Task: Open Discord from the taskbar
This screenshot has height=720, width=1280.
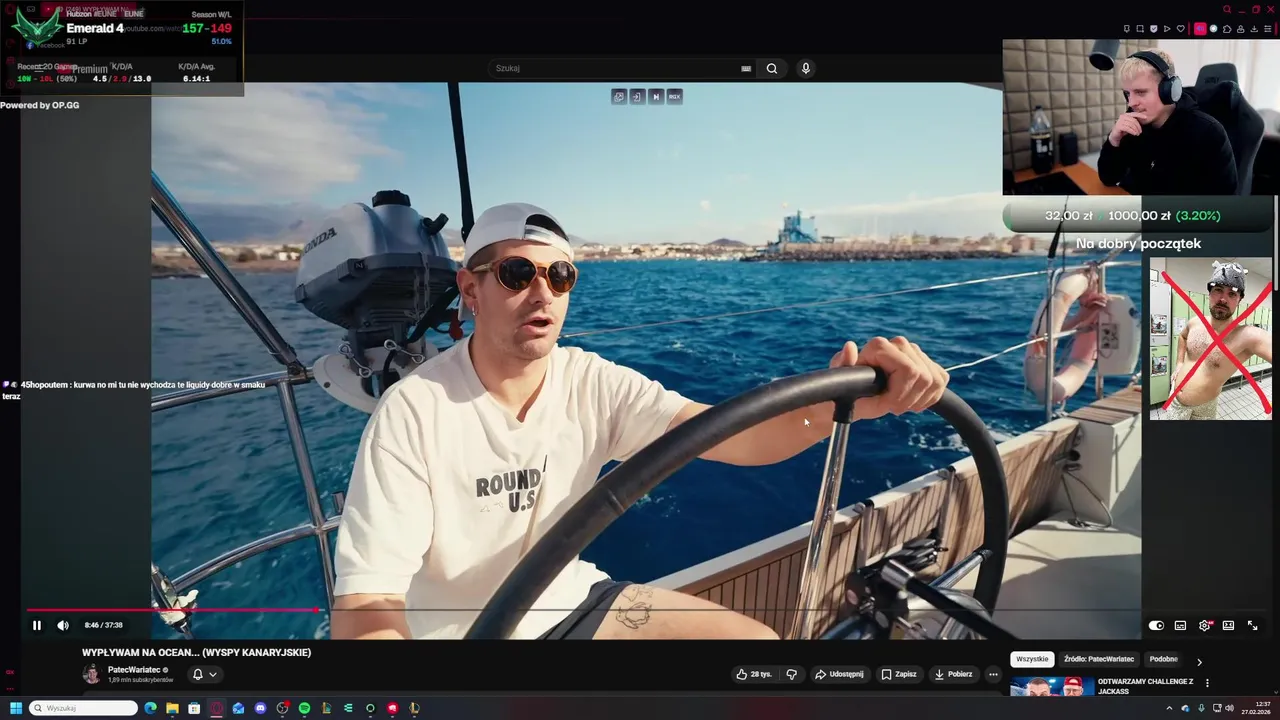Action: coord(260,708)
